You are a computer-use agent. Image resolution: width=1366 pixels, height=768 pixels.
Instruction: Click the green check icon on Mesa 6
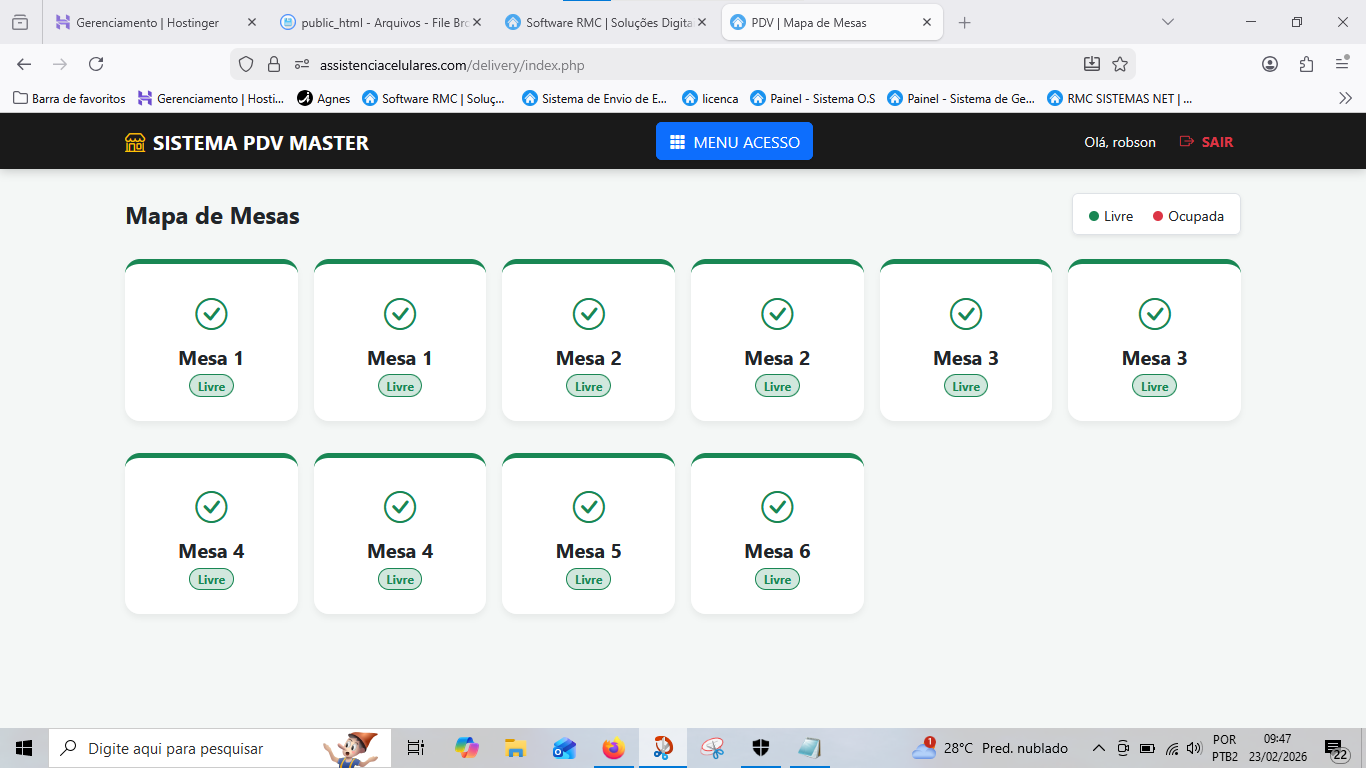point(777,507)
